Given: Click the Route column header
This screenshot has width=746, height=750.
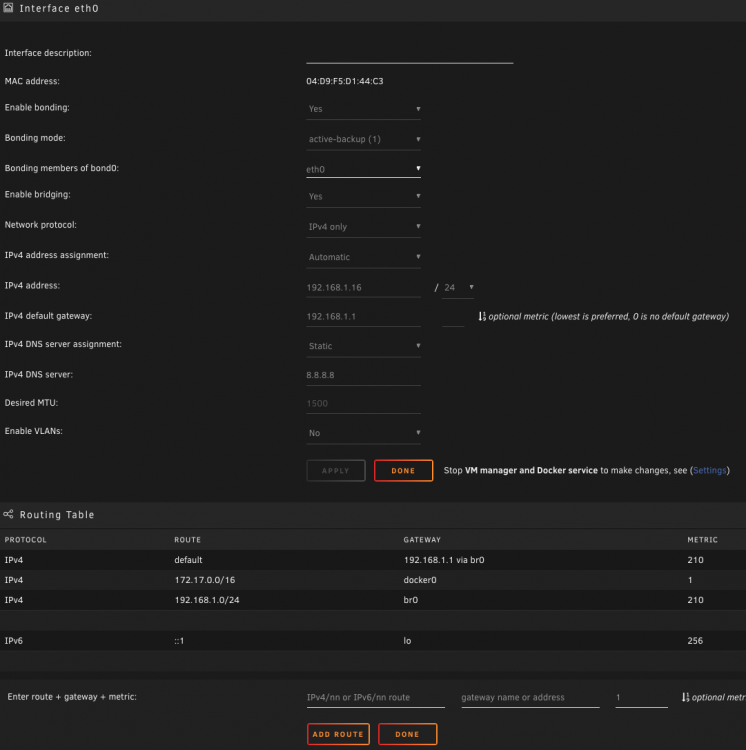Looking at the screenshot, I should (x=187, y=540).
